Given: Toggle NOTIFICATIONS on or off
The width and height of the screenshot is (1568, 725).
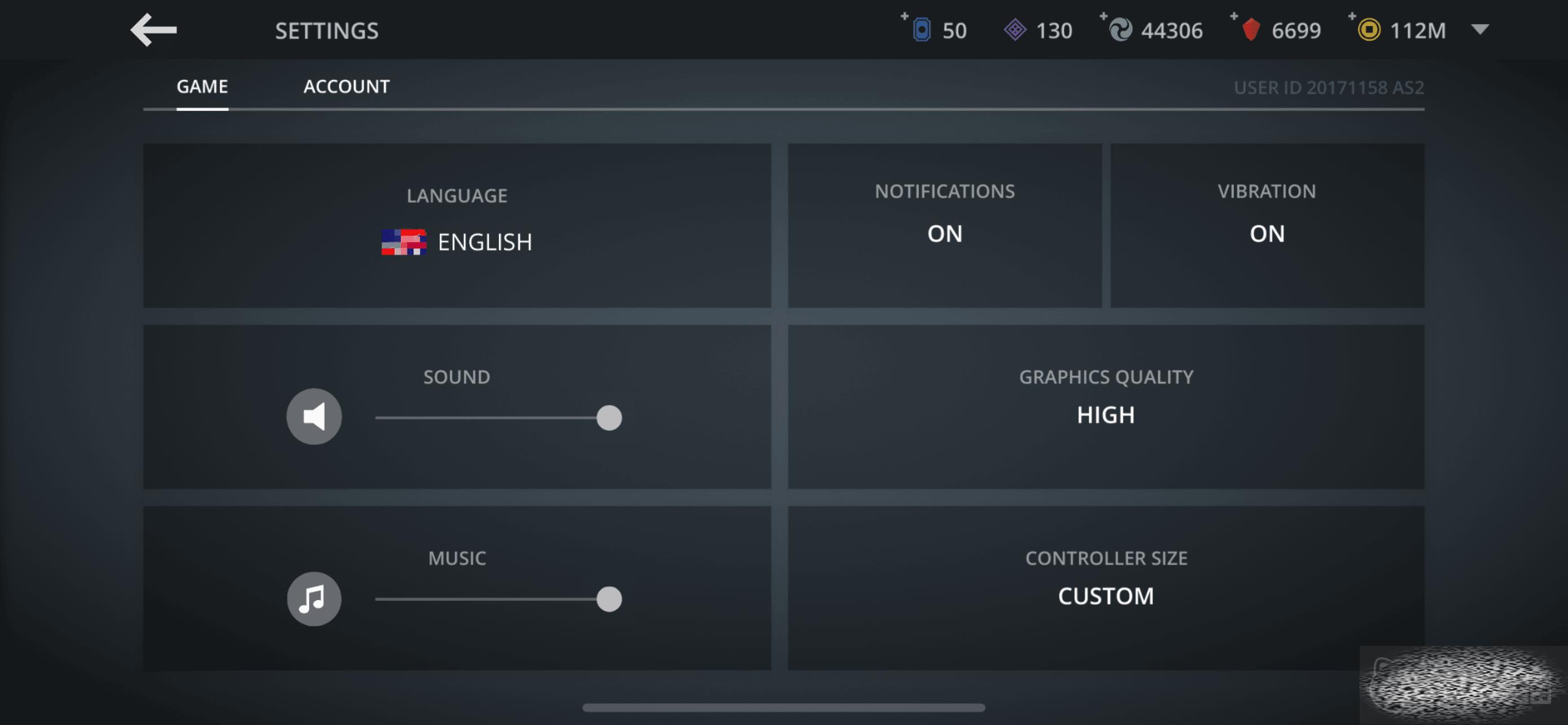Looking at the screenshot, I should coord(945,225).
